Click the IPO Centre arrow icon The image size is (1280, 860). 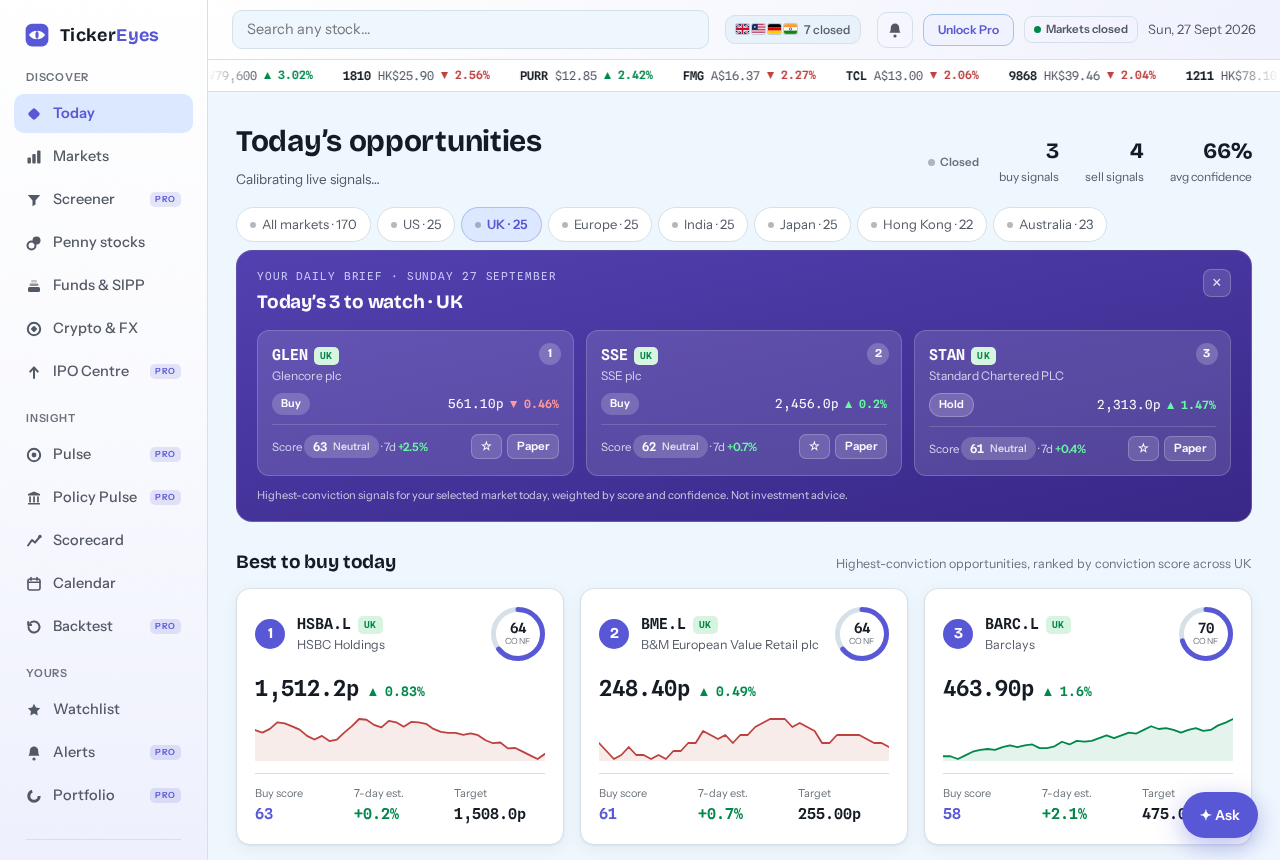click(34, 372)
